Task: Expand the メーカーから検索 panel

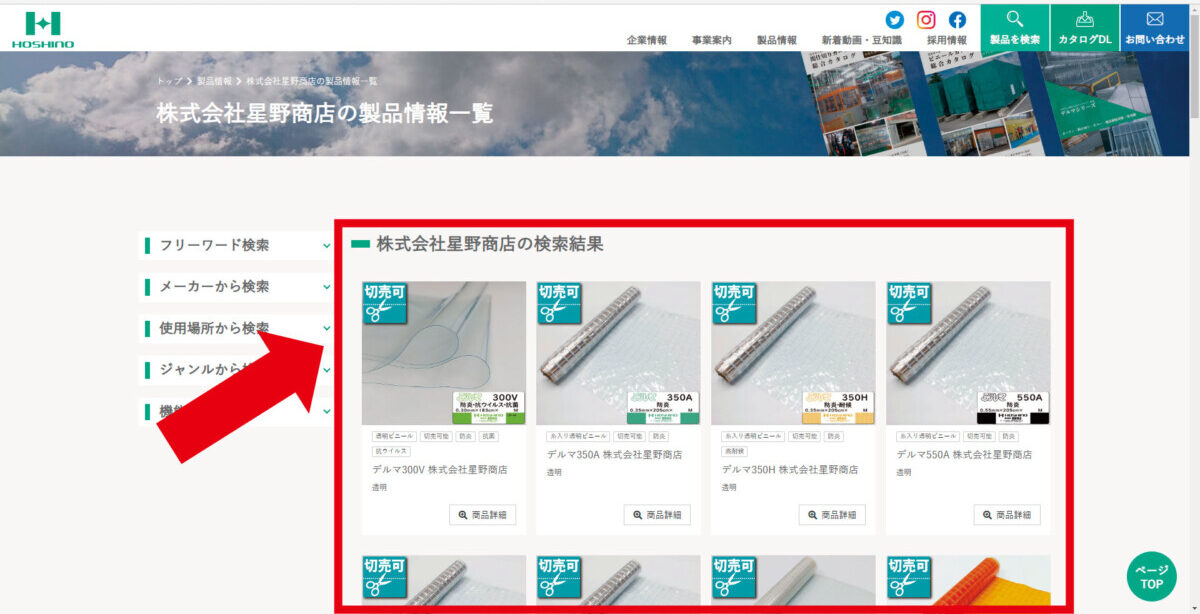Action: 236,287
